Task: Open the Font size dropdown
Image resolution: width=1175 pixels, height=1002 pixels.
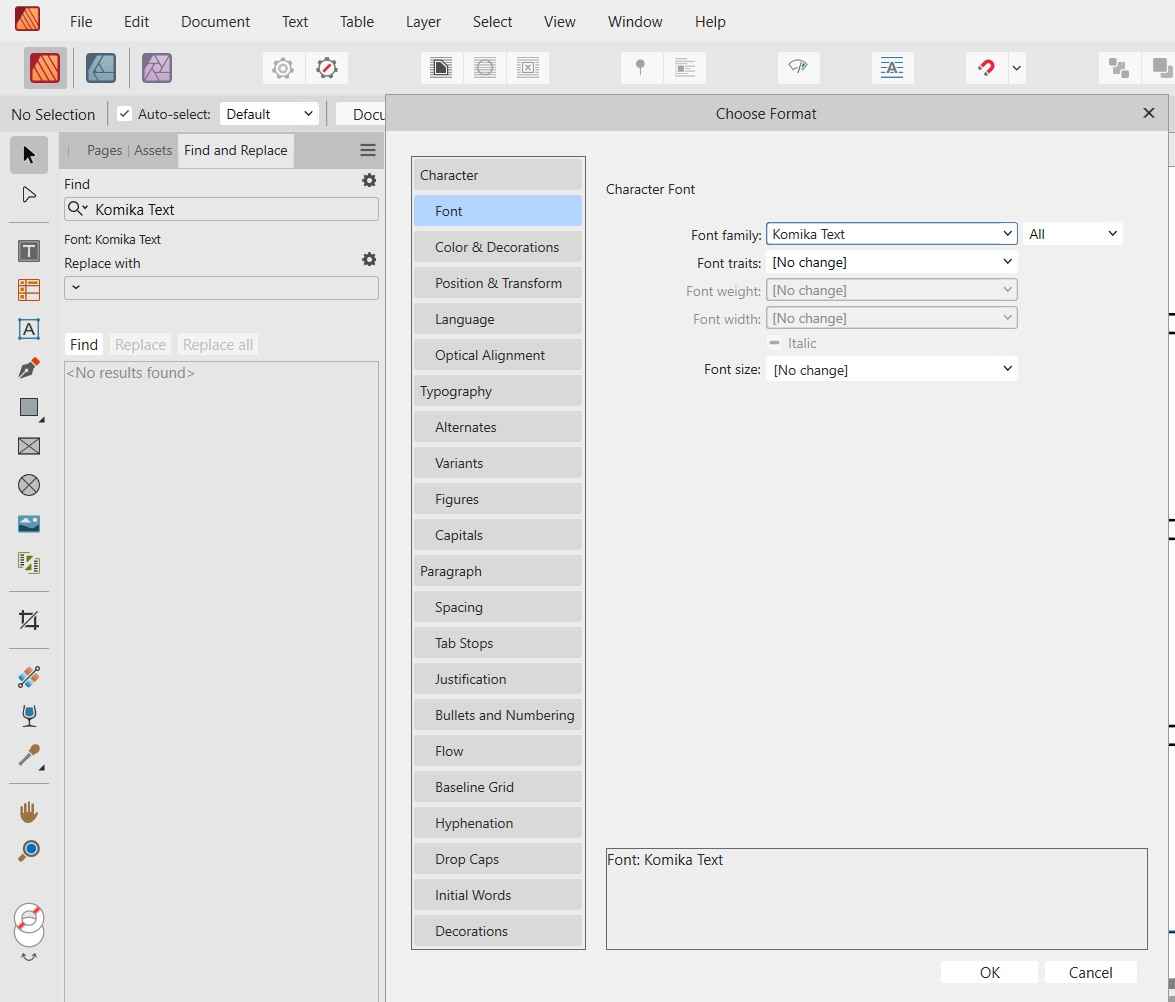Action: (x=892, y=369)
